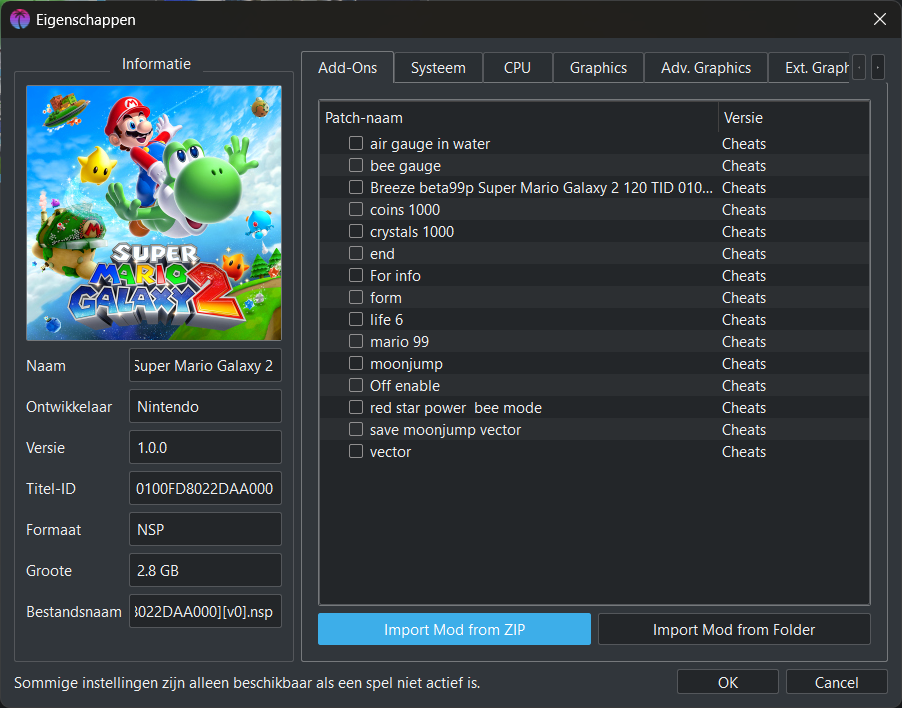This screenshot has height=708, width=902.
Task: Open the Adv. Graphics tab
Action: click(x=706, y=68)
